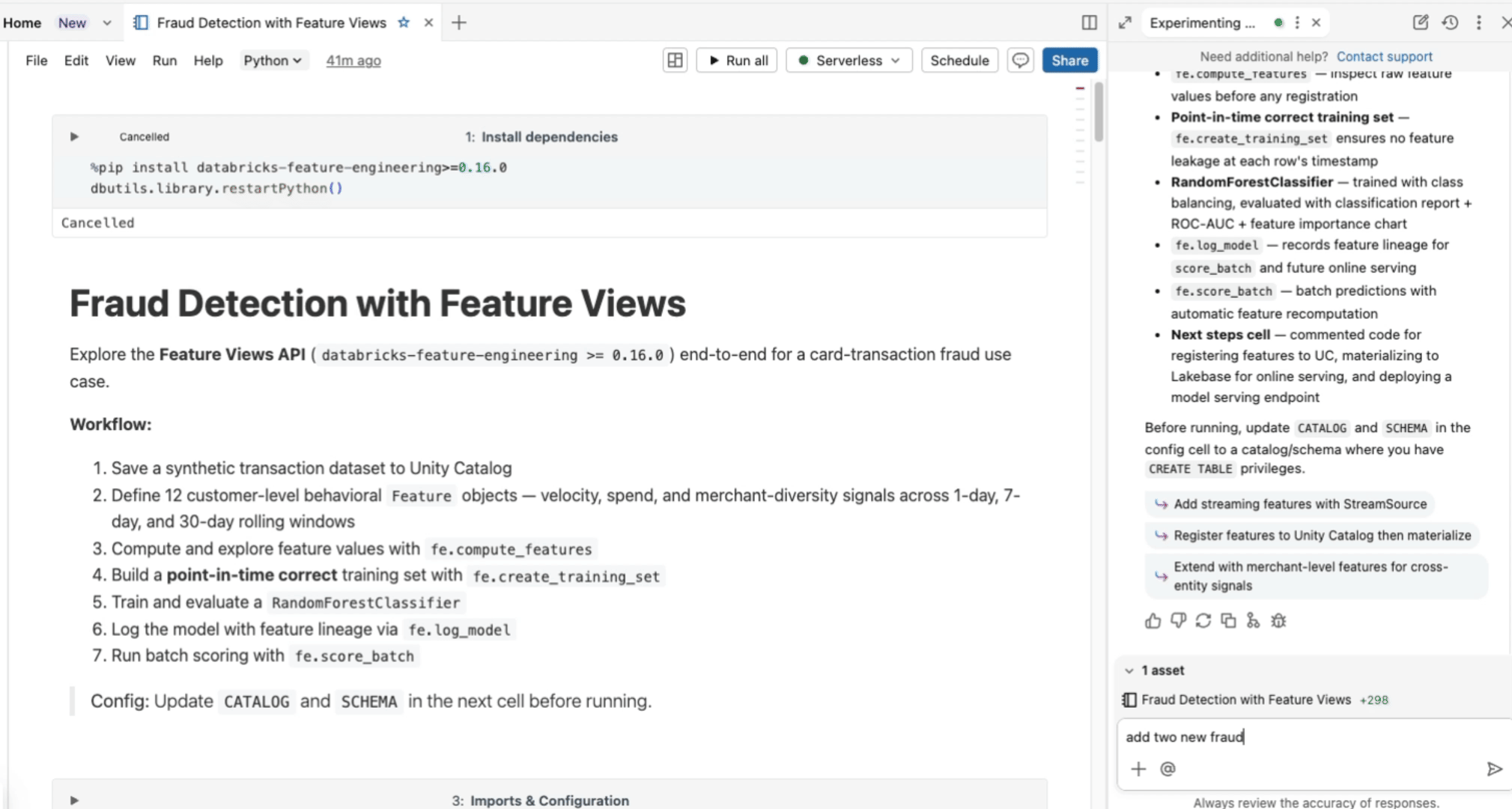Open the Fraud Detection with Feature Views asset
The width and height of the screenshot is (1512, 809).
click(x=1245, y=700)
